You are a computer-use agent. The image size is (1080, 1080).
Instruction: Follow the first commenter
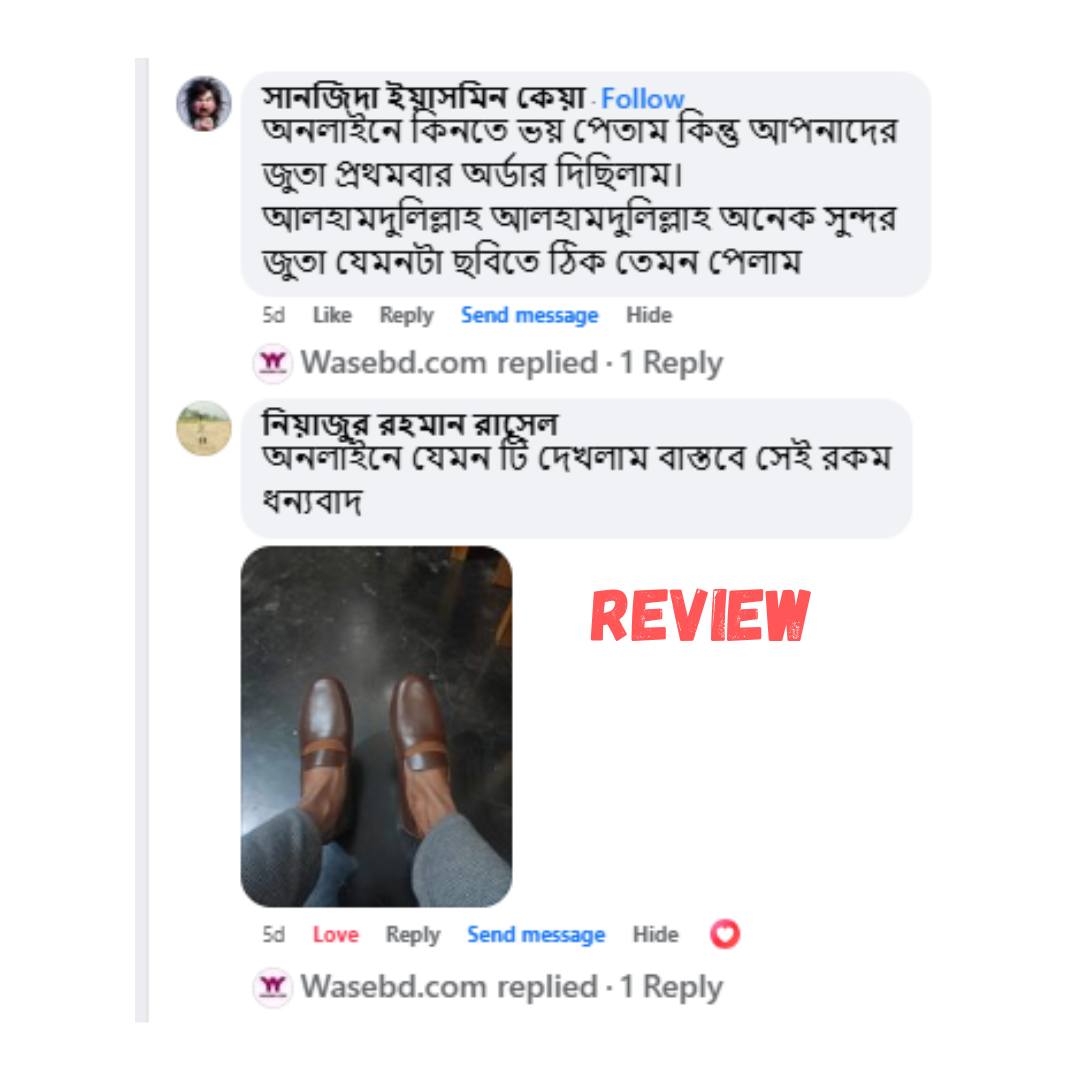point(642,98)
